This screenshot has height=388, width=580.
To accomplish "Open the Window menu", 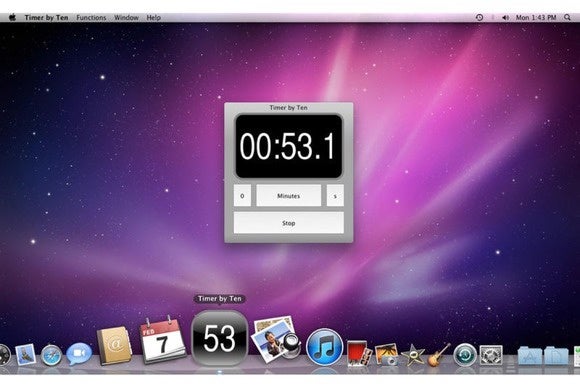I will [126, 17].
